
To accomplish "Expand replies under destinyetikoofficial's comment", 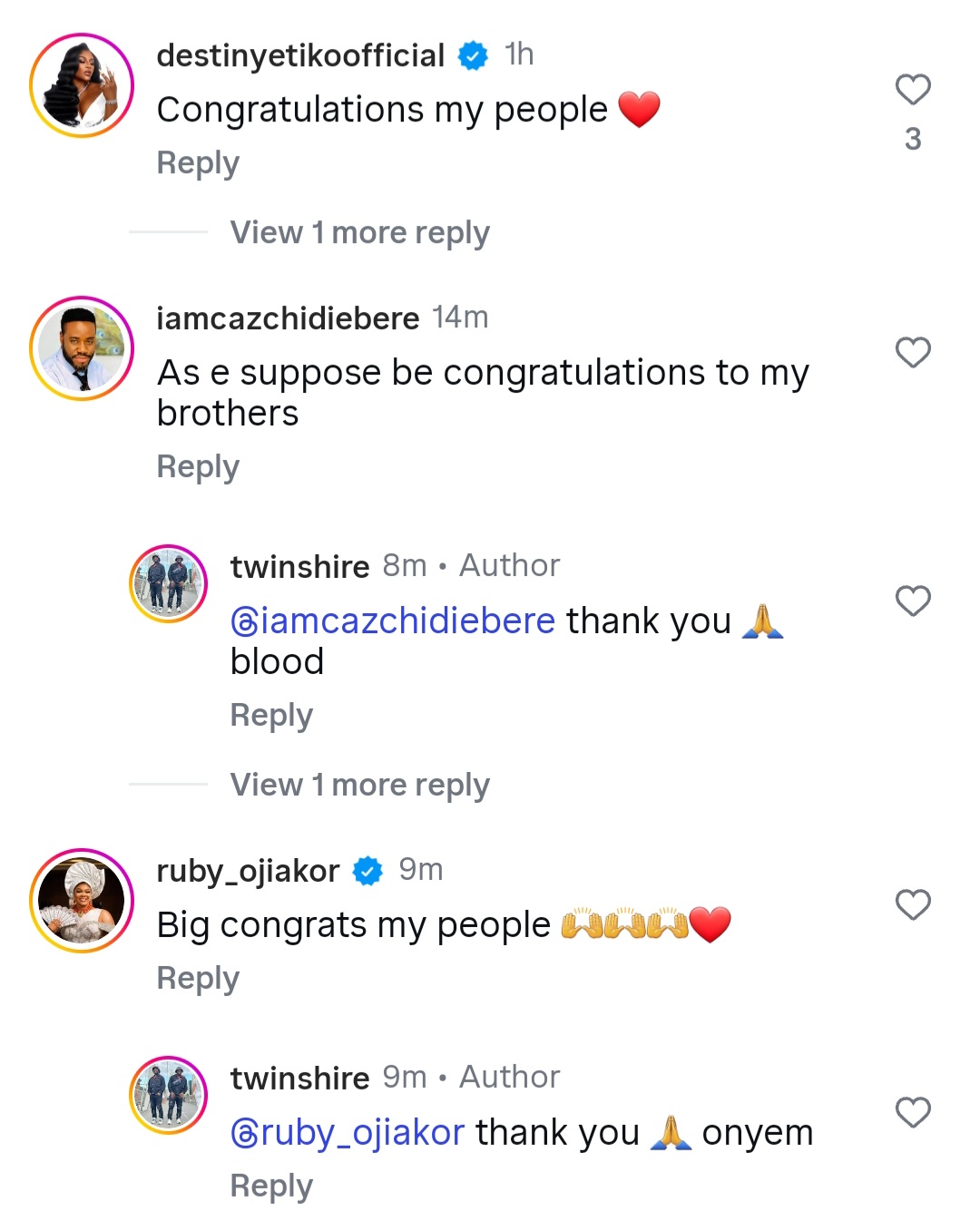I will pos(358,232).
